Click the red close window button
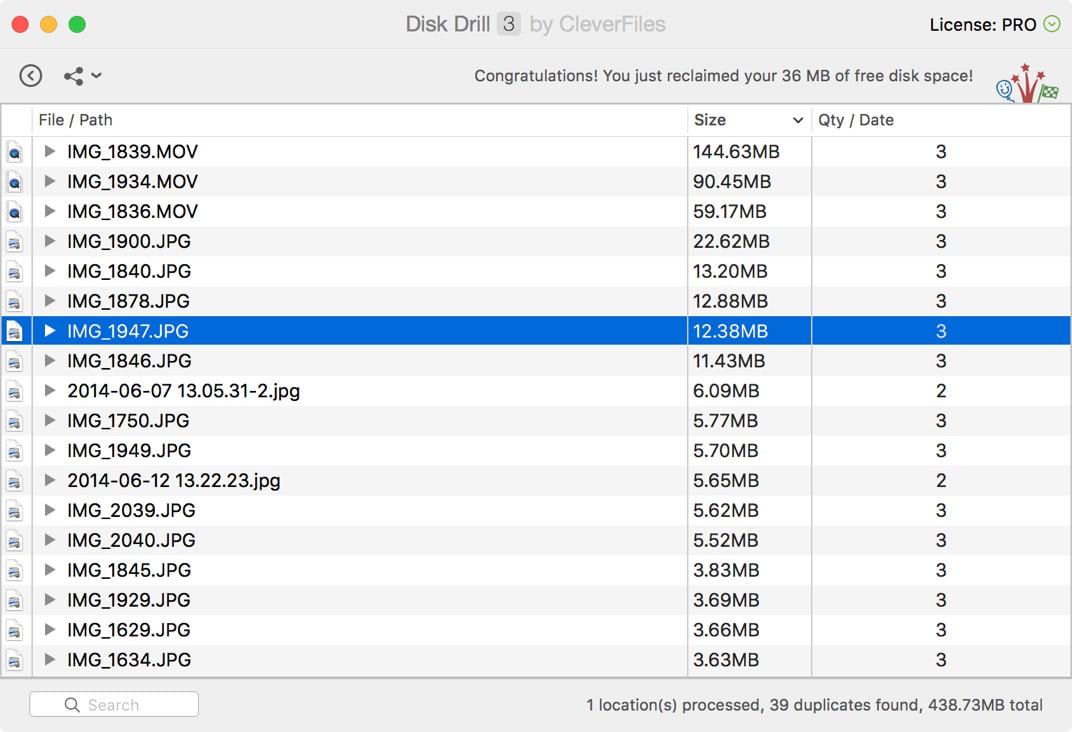Viewport: 1072px width, 732px height. pos(21,25)
